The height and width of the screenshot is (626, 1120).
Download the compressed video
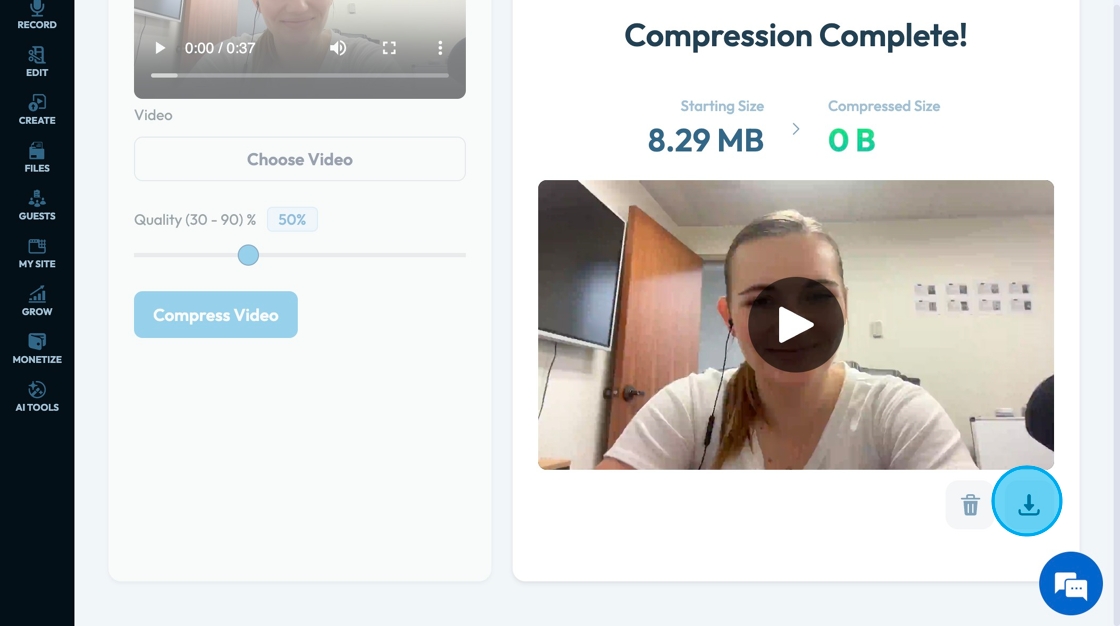point(1027,502)
